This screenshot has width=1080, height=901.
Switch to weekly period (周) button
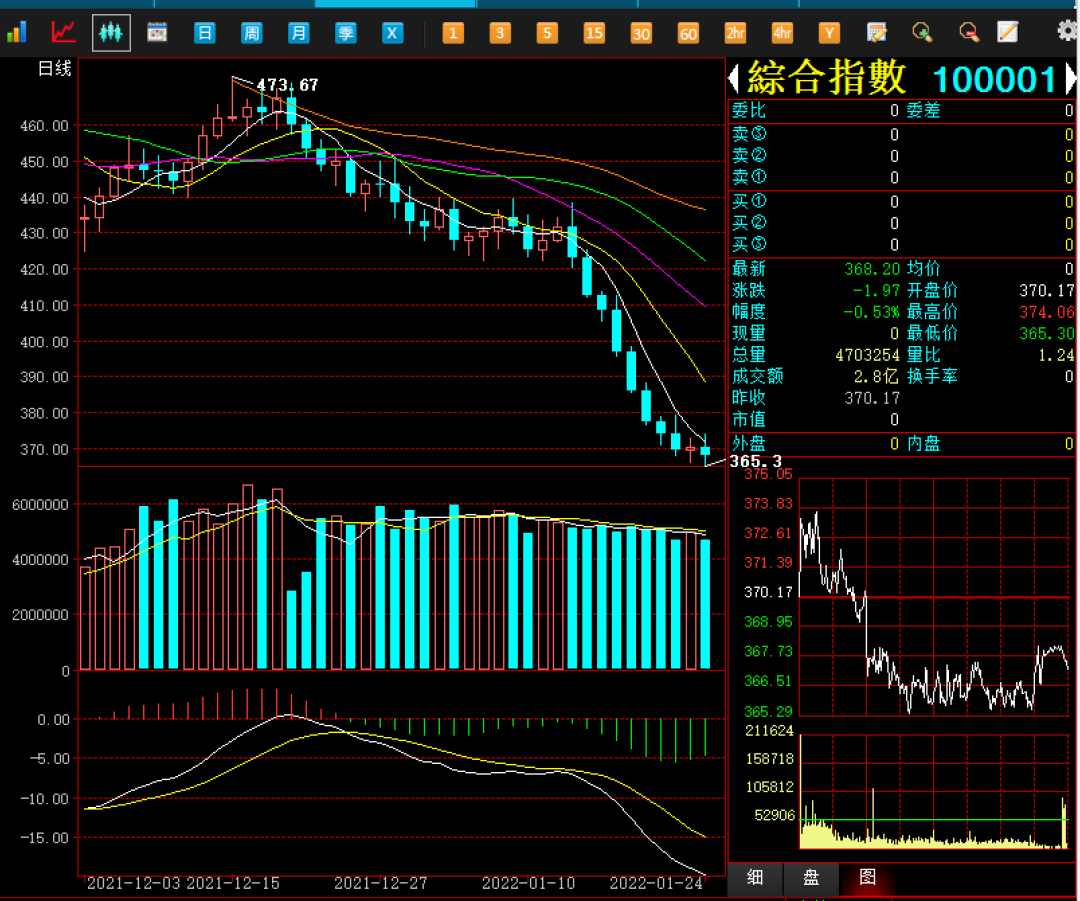click(x=251, y=32)
